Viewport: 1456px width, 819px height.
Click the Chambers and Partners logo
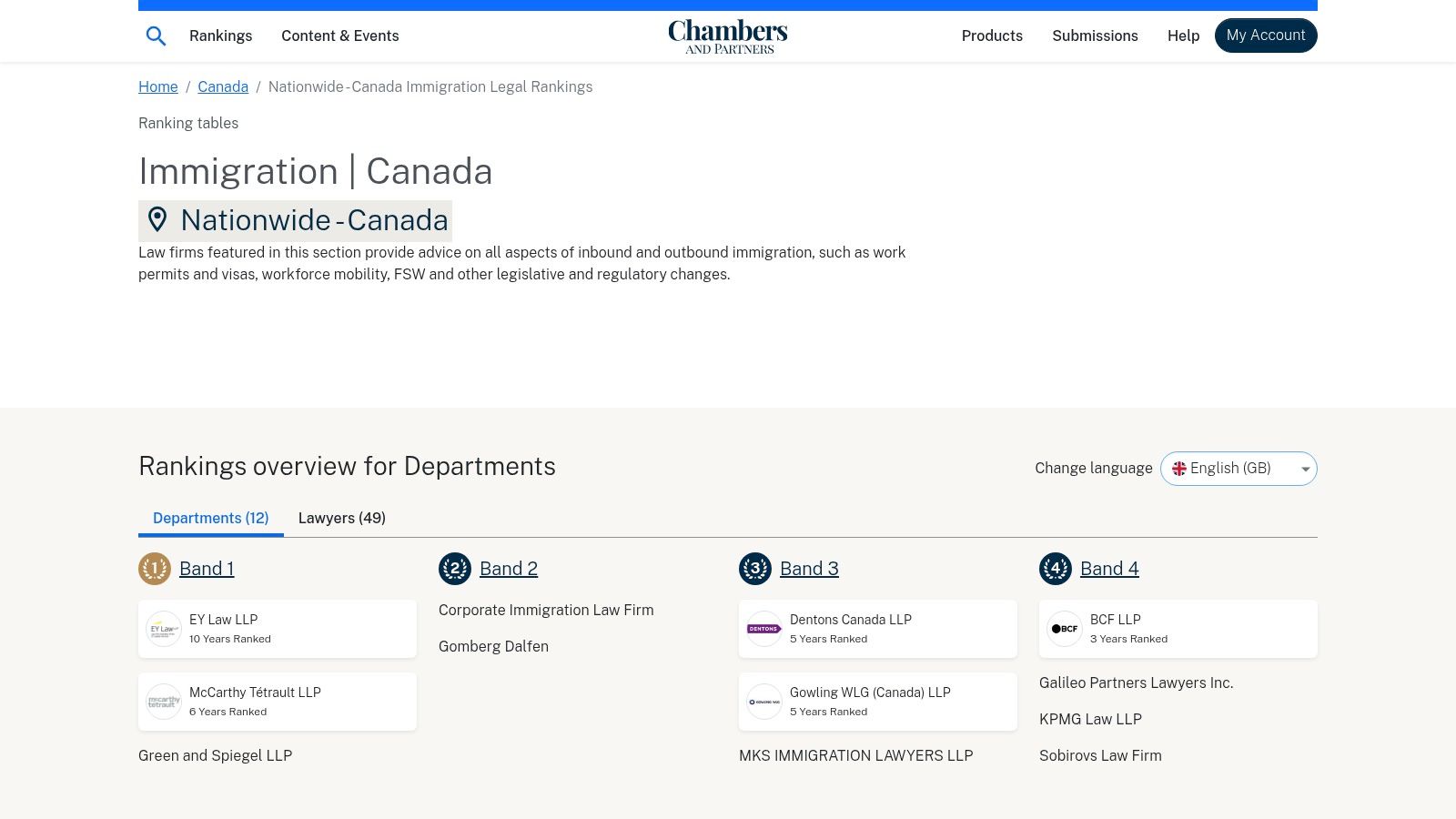pyautogui.click(x=727, y=35)
